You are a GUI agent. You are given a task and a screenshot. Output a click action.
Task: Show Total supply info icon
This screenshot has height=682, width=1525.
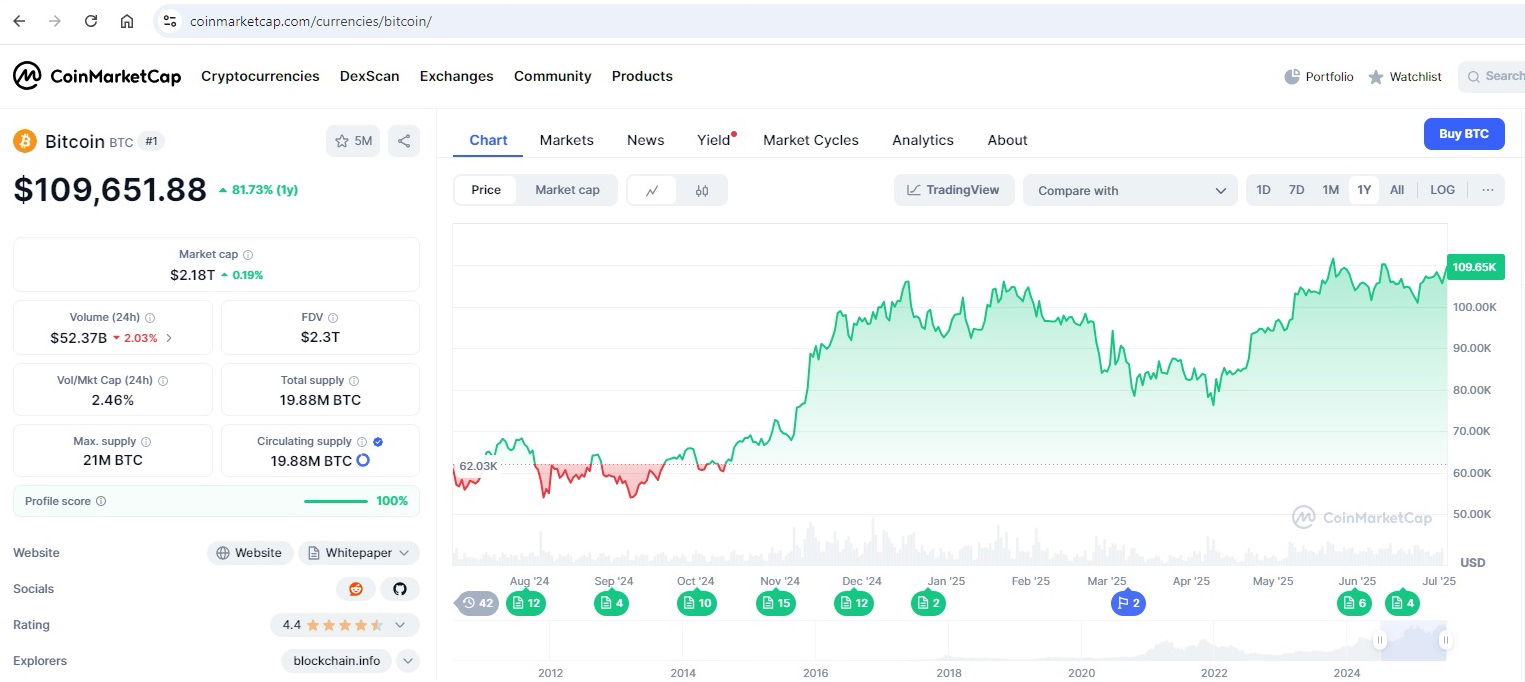click(x=354, y=381)
